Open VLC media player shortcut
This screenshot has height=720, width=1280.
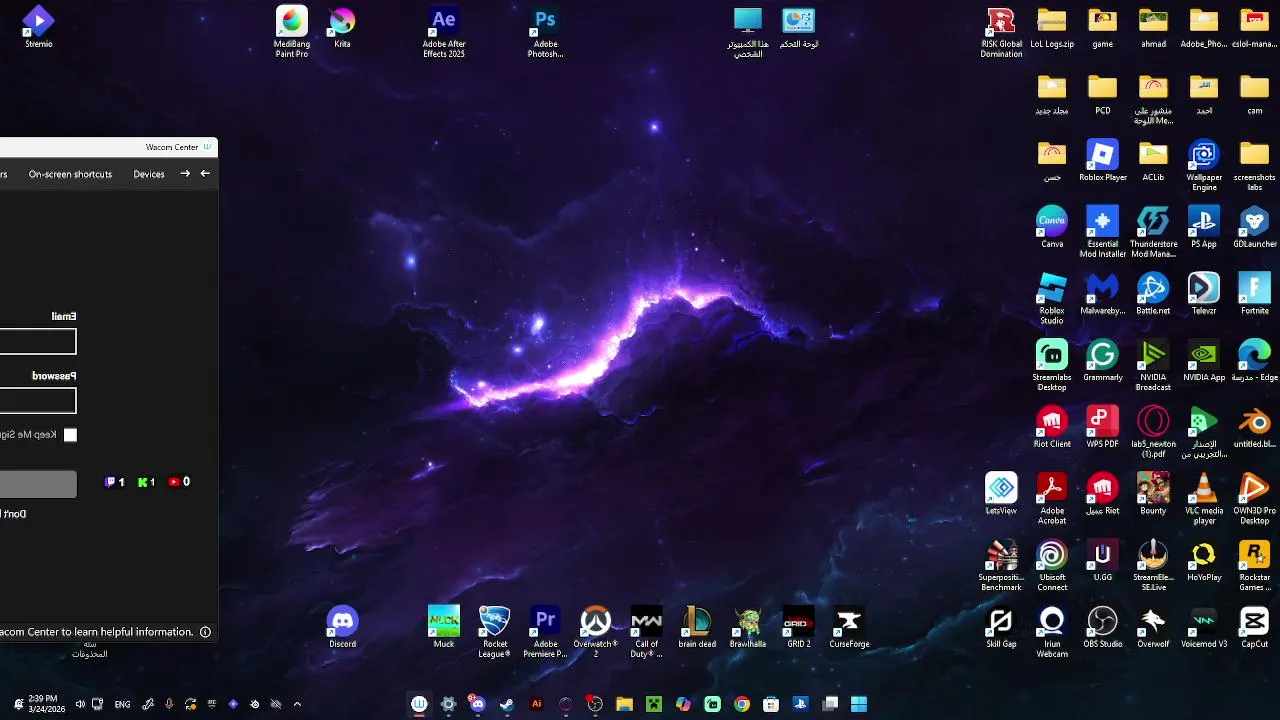(x=1204, y=499)
